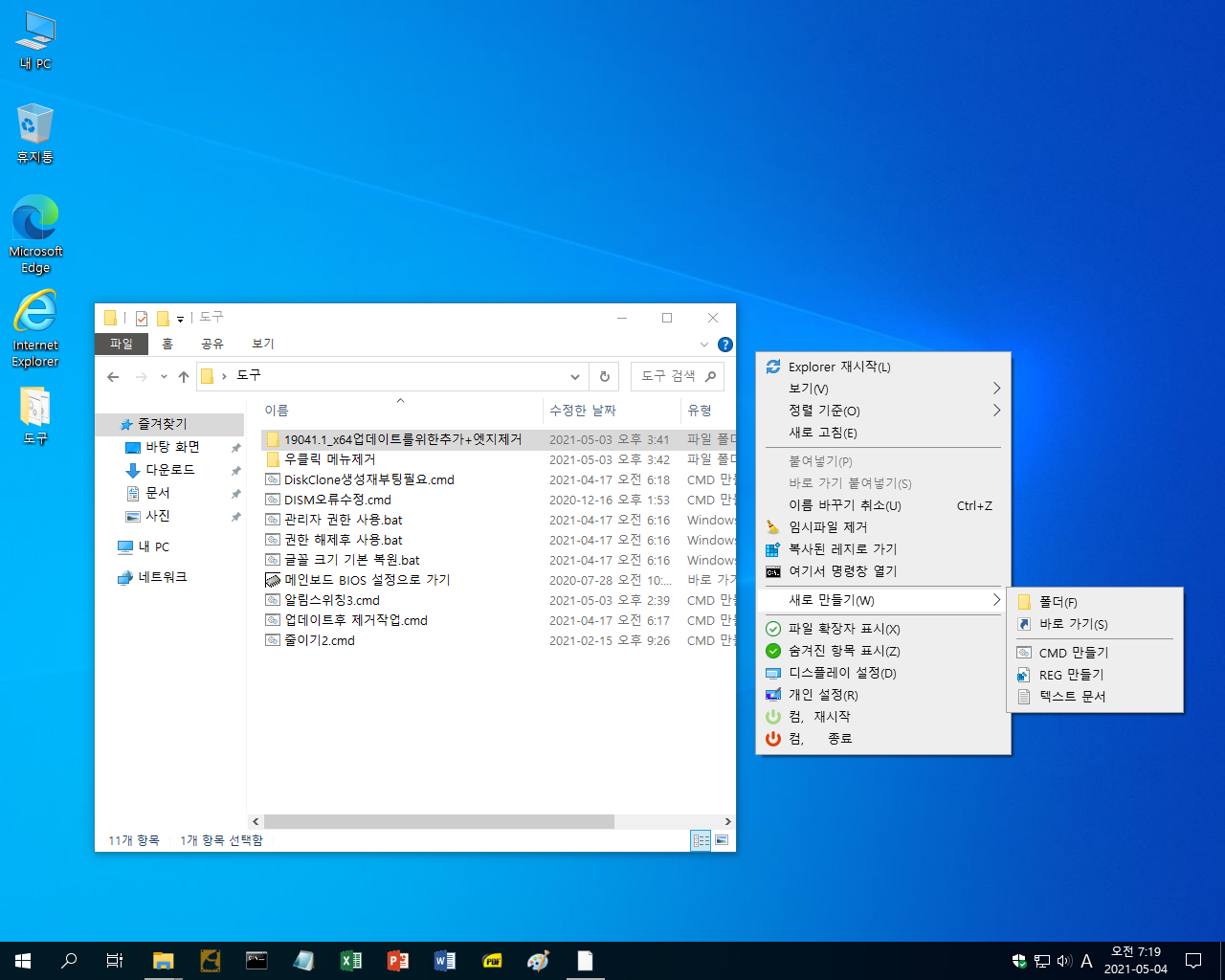
Task: Expand the ribbon with chevron
Action: pyautogui.click(x=704, y=345)
